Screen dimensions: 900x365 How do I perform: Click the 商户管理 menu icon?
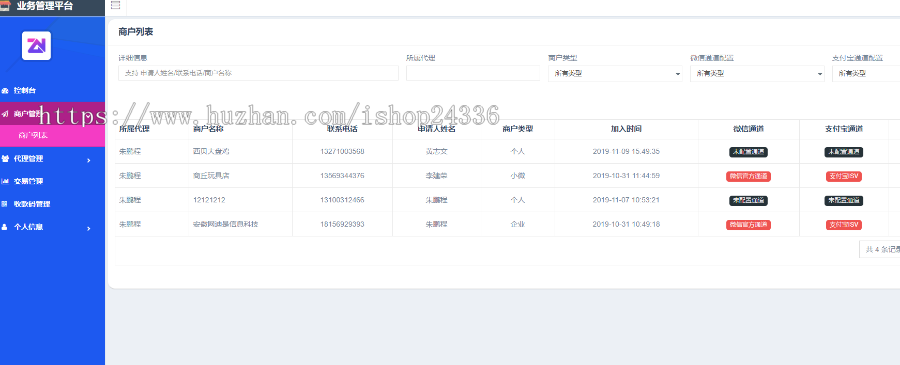[x=5, y=114]
